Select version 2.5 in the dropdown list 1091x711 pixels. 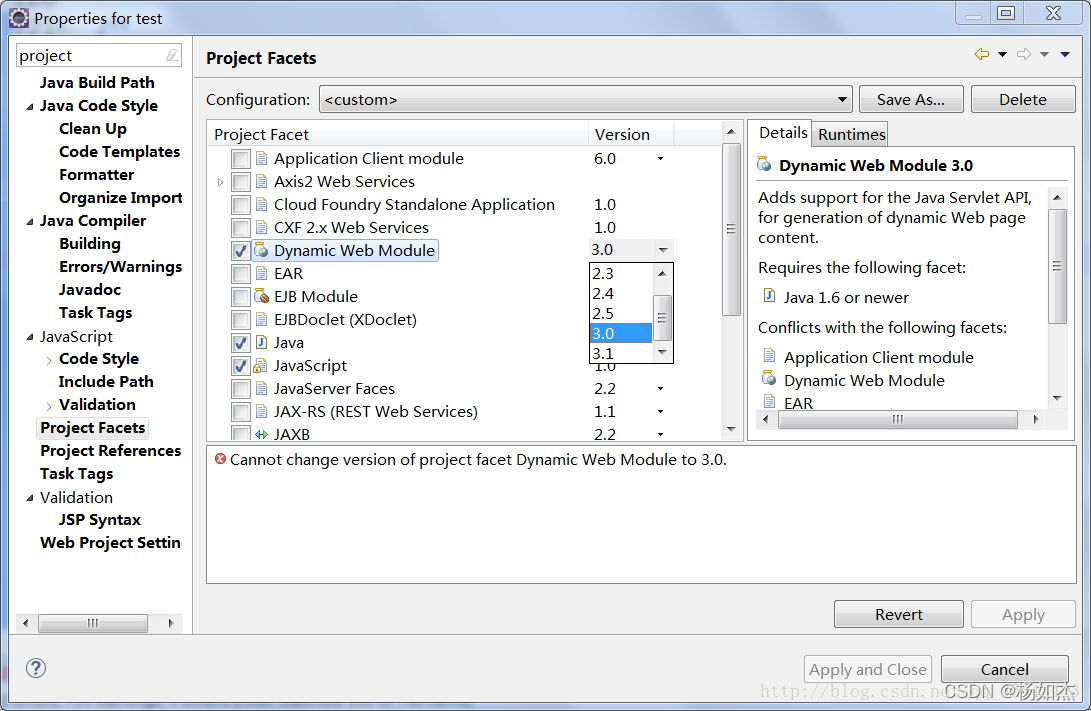tap(621, 313)
